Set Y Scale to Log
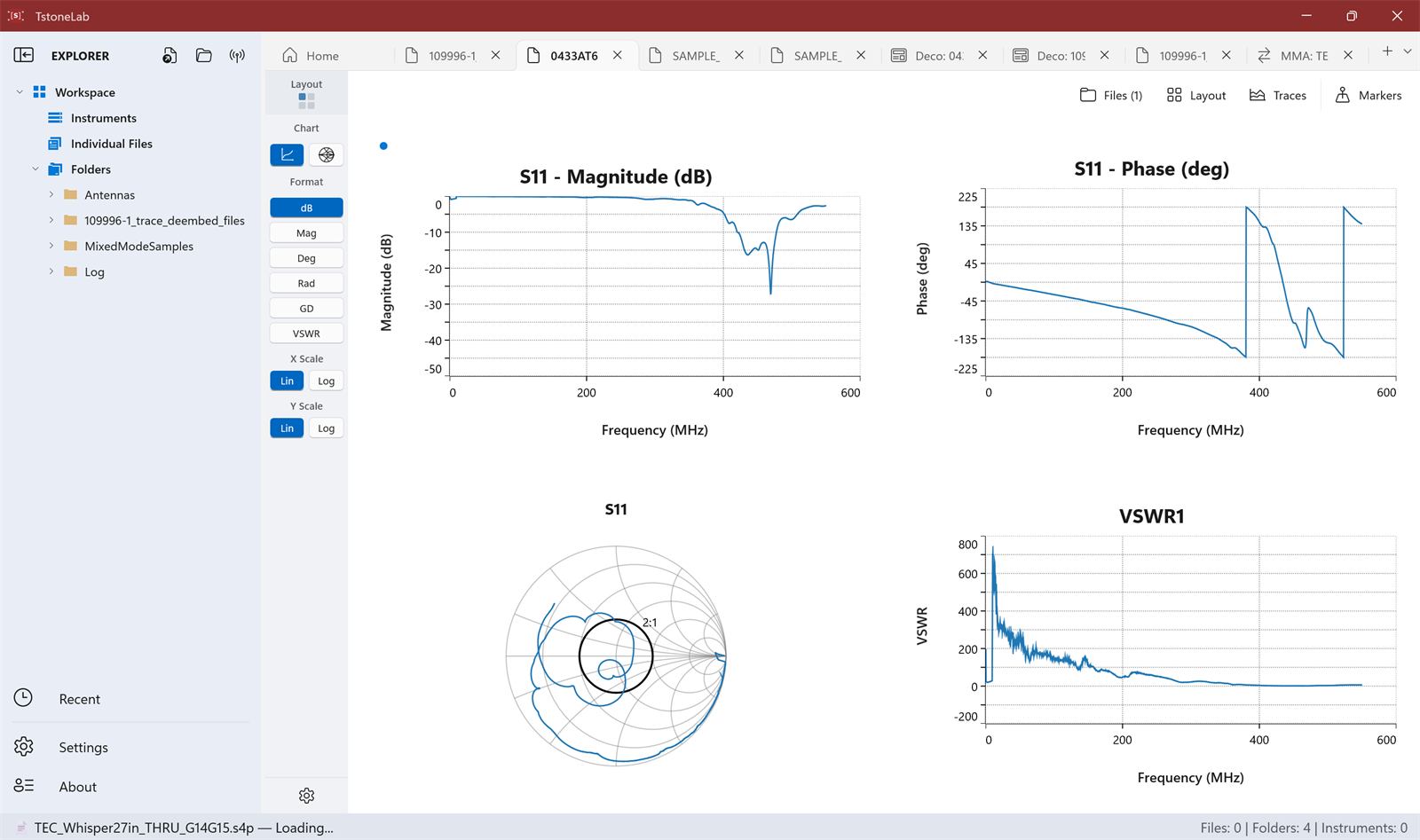The width and height of the screenshot is (1420, 840). coord(326,428)
